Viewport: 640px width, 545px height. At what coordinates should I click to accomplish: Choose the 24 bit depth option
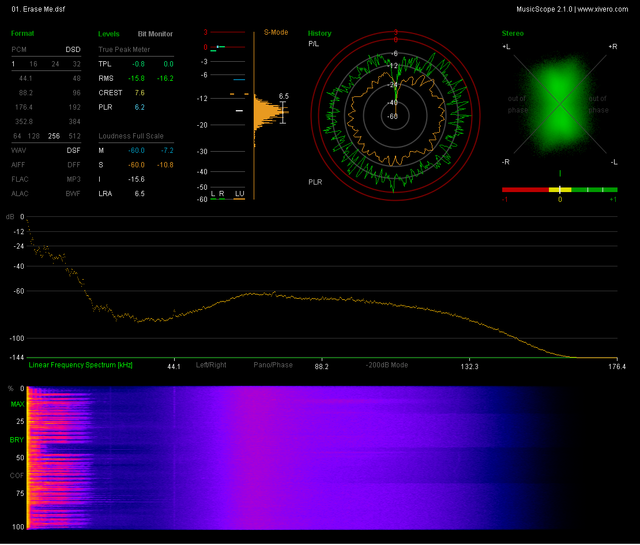55,64
